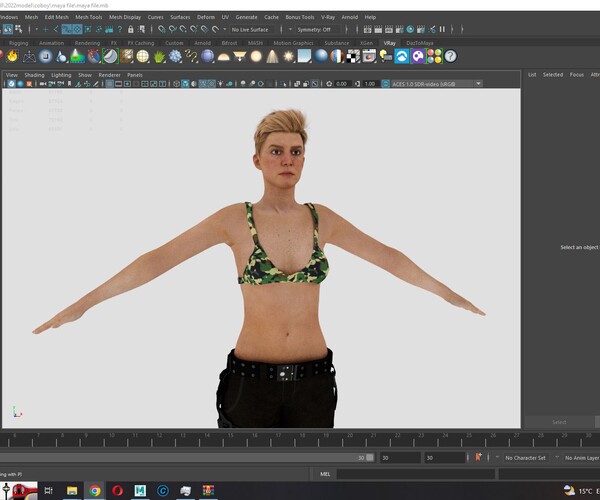Open the checkerboard texture V-Ray shelf icon
600x500 pixels.
(353, 56)
